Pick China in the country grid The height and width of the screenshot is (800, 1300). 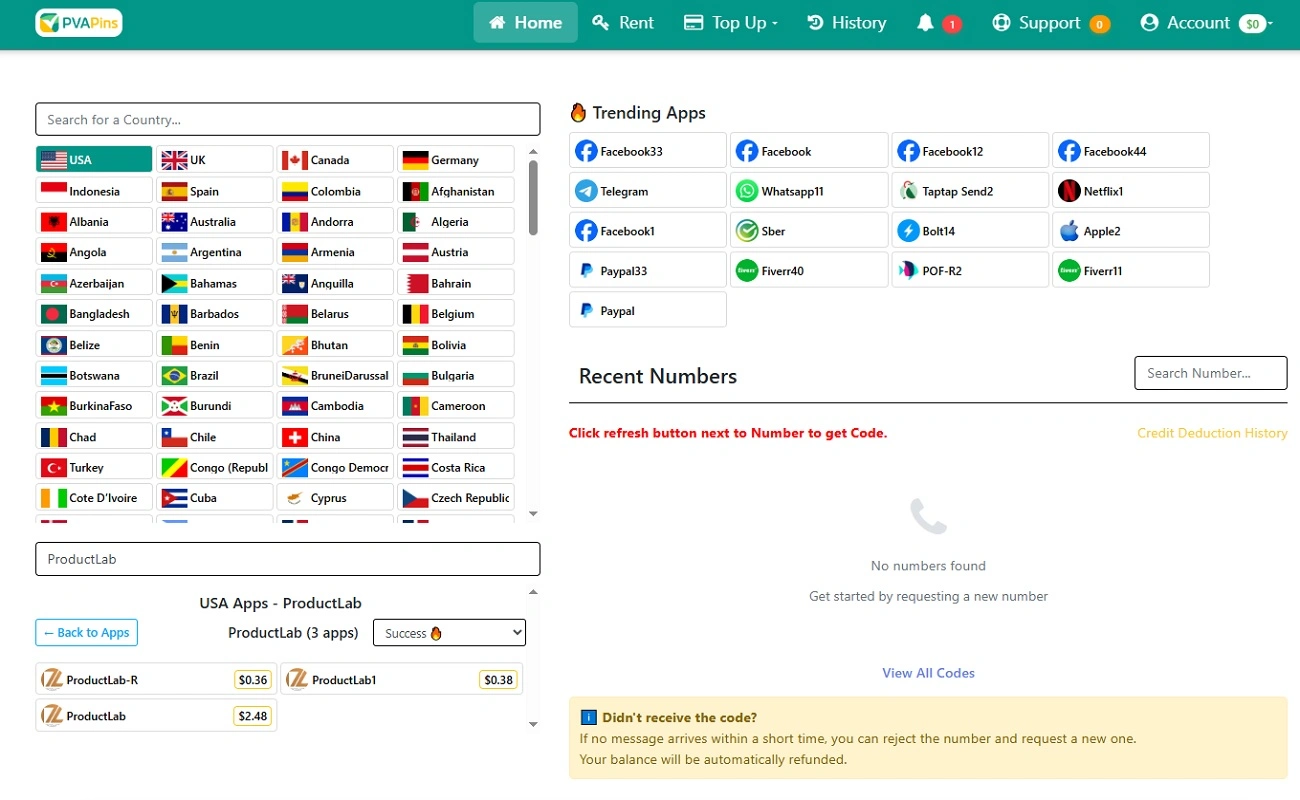click(x=335, y=437)
